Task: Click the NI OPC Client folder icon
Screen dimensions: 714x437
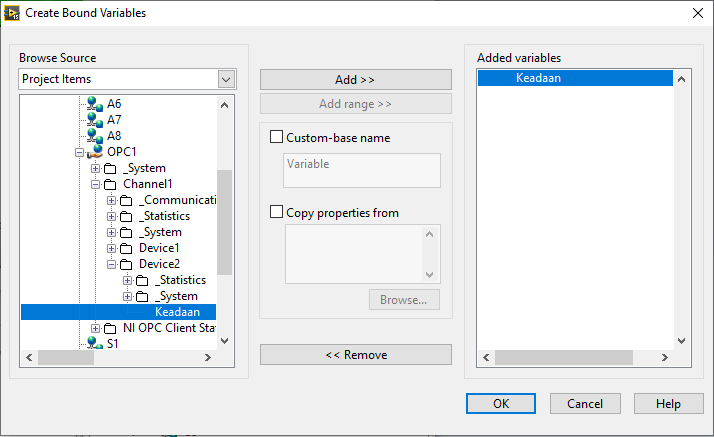Action: coord(110,328)
